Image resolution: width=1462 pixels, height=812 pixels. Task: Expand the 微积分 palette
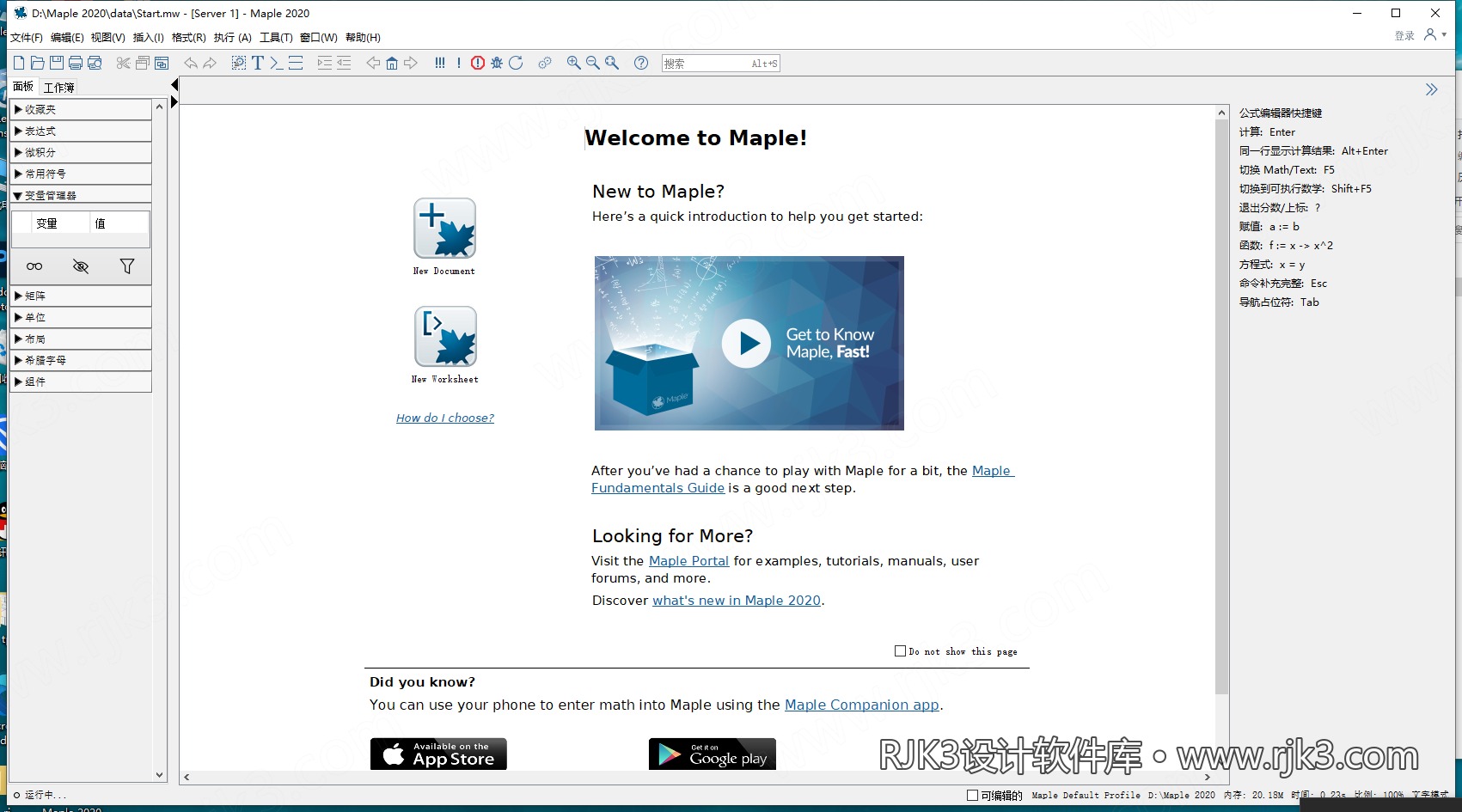[x=81, y=152]
